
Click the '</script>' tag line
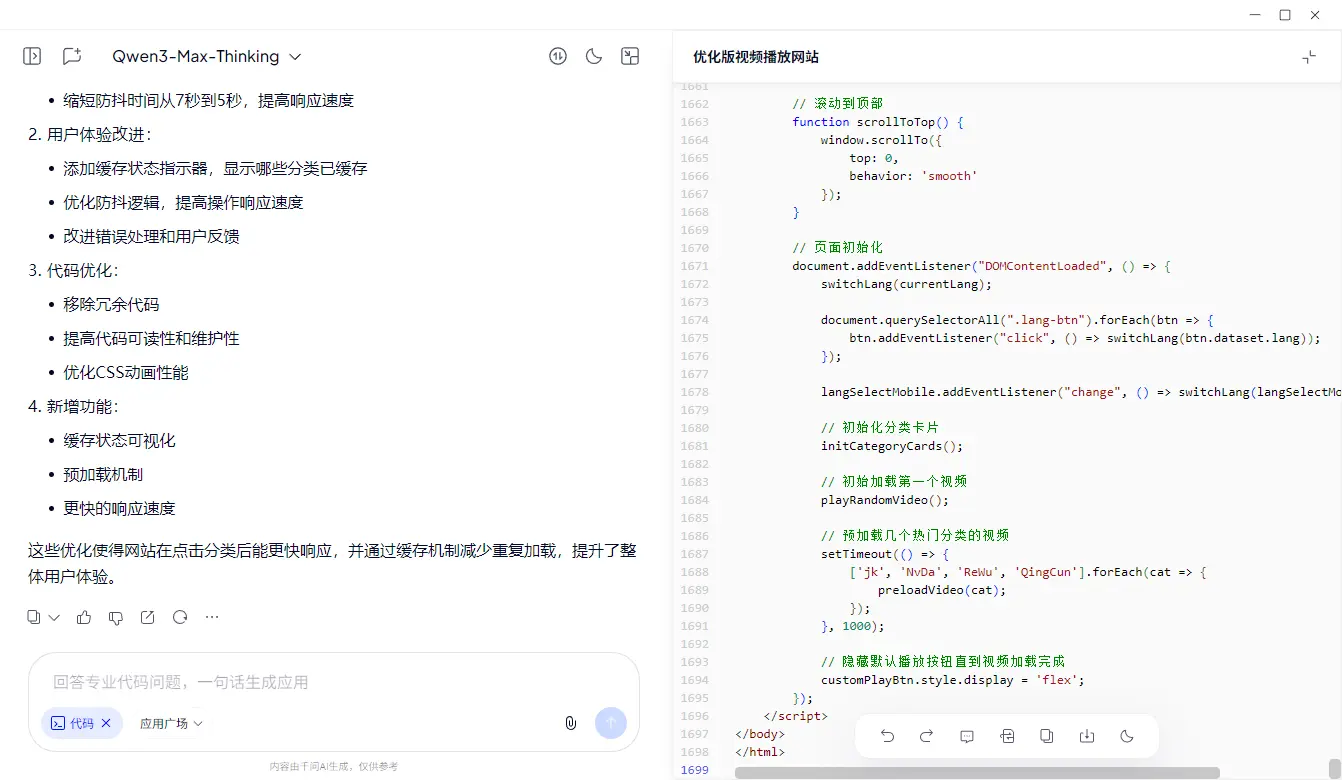(796, 716)
